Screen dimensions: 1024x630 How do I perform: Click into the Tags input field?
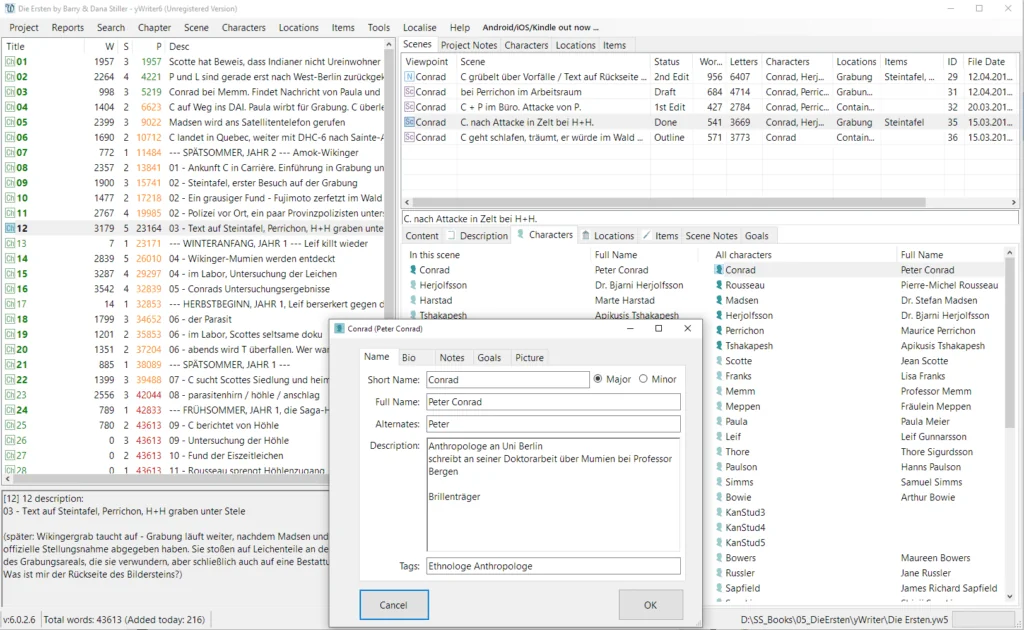(553, 566)
